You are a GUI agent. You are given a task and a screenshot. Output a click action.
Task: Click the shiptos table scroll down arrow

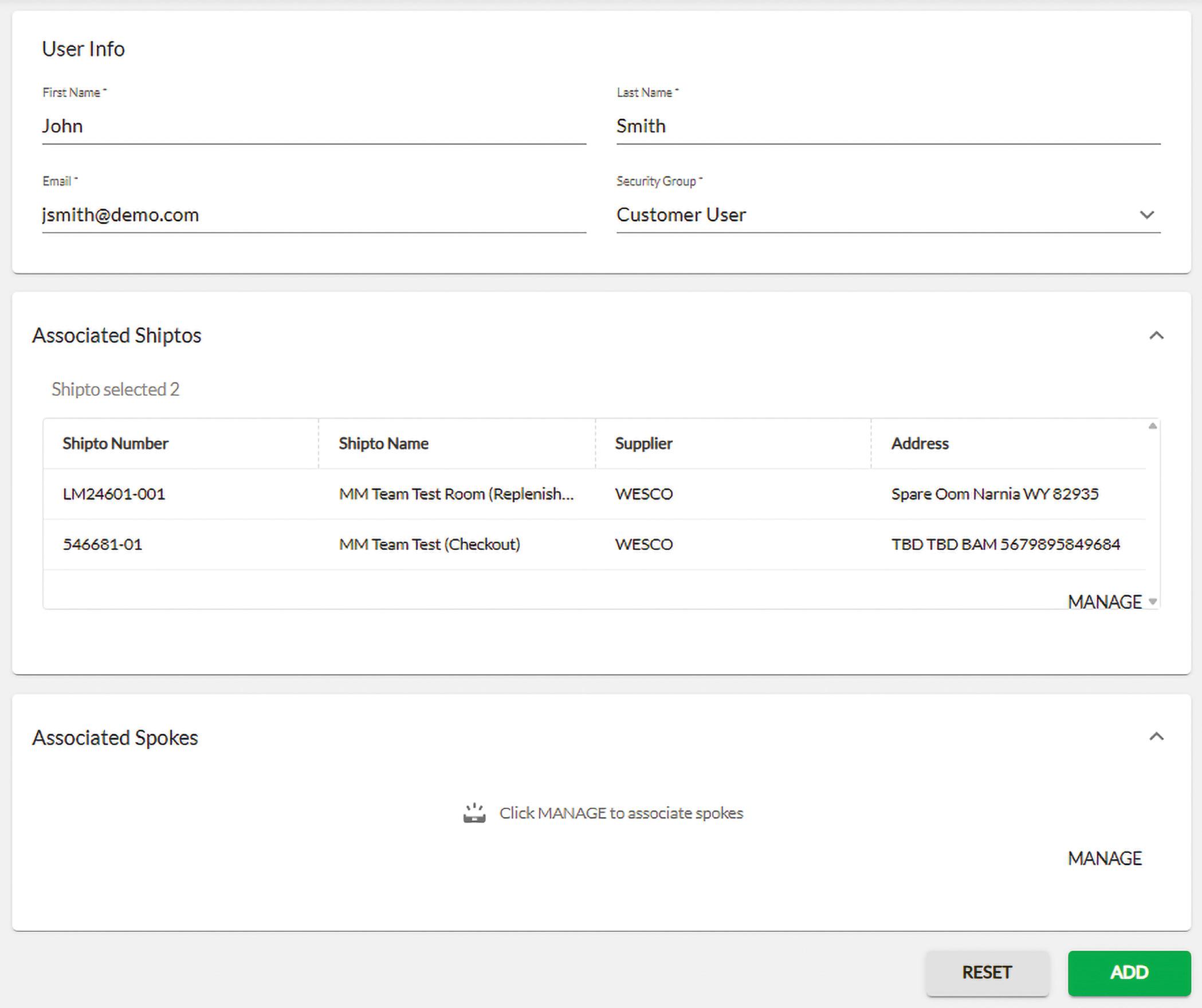click(1153, 601)
